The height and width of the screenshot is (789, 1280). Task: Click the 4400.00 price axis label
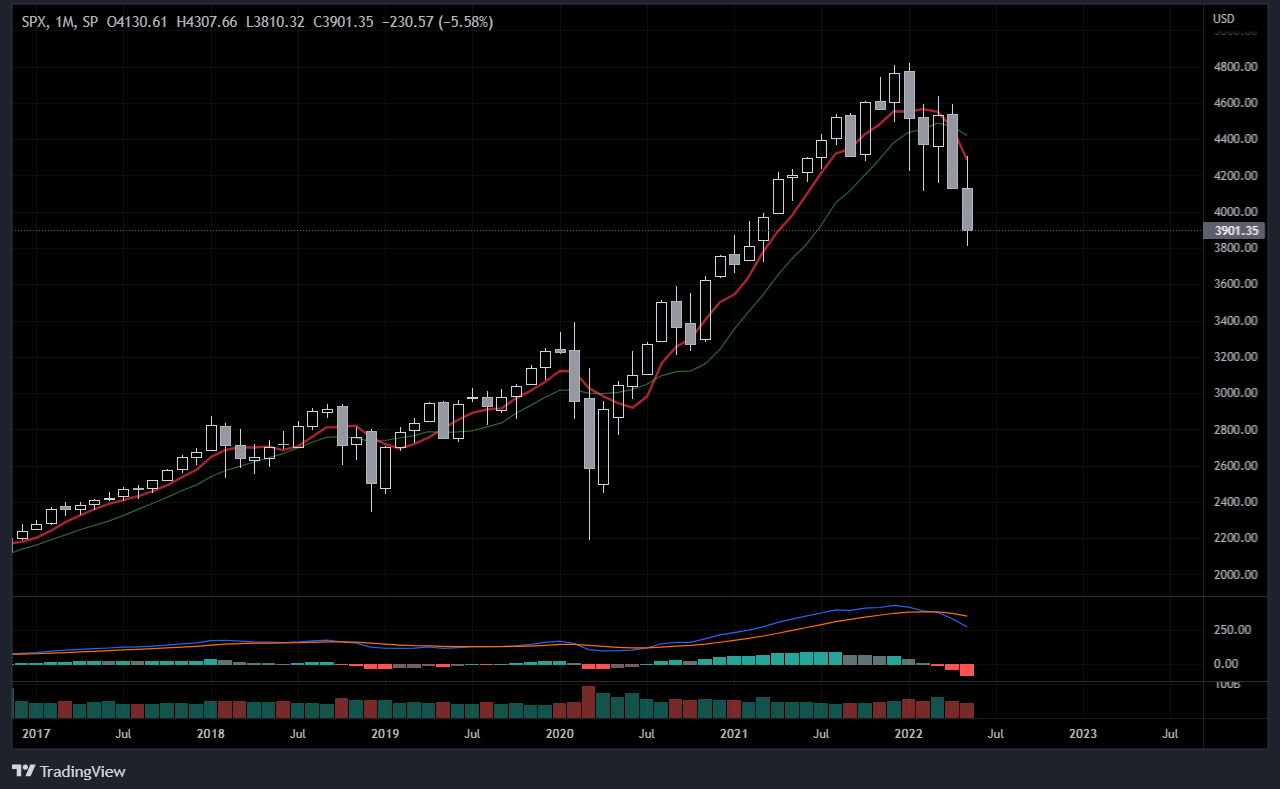click(1236, 139)
